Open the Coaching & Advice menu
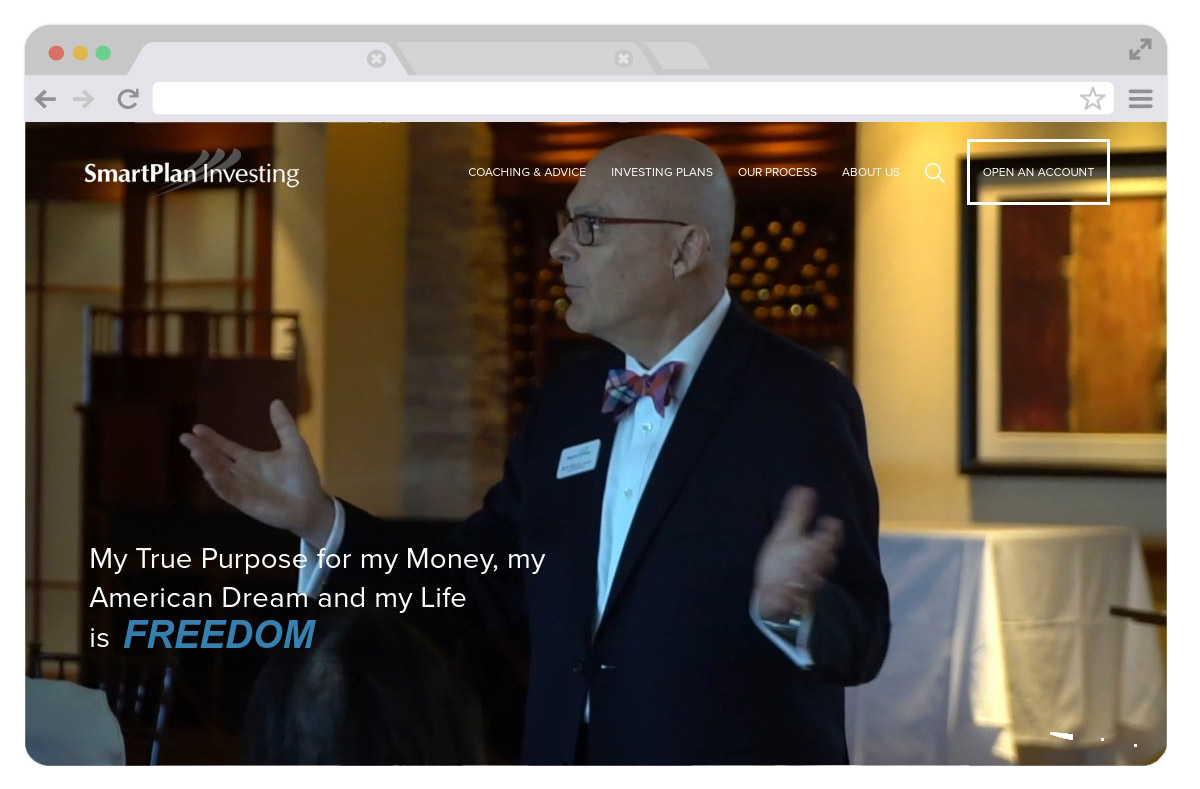Viewport: 1200px width, 789px height. [x=527, y=172]
